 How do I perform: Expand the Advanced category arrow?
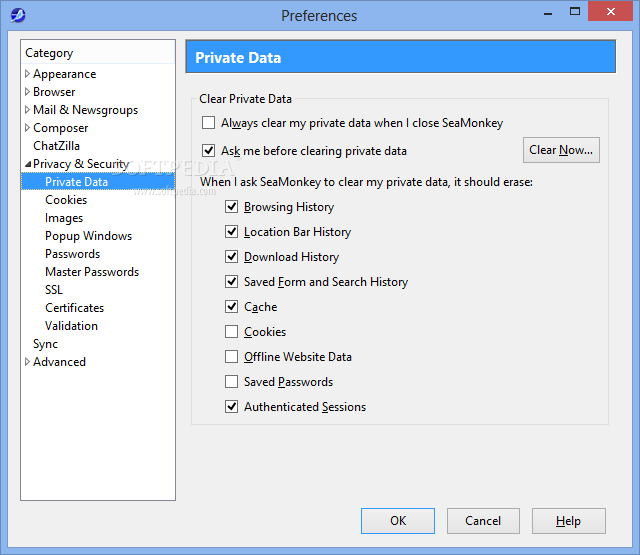coord(27,362)
